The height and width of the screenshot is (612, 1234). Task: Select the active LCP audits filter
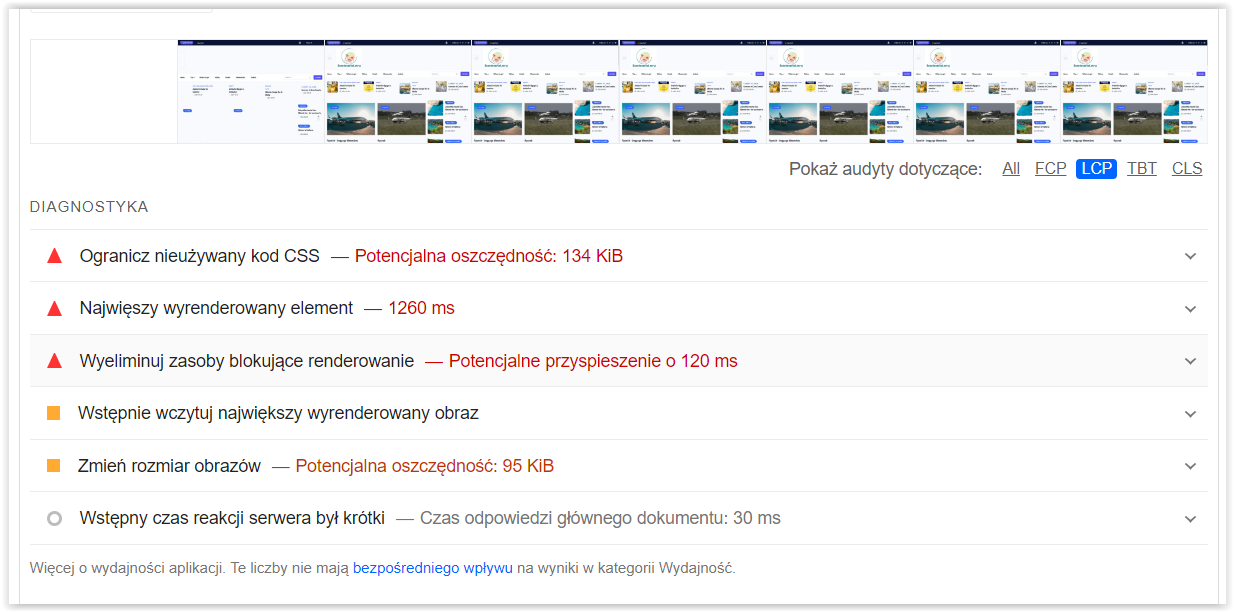pyautogui.click(x=1097, y=168)
